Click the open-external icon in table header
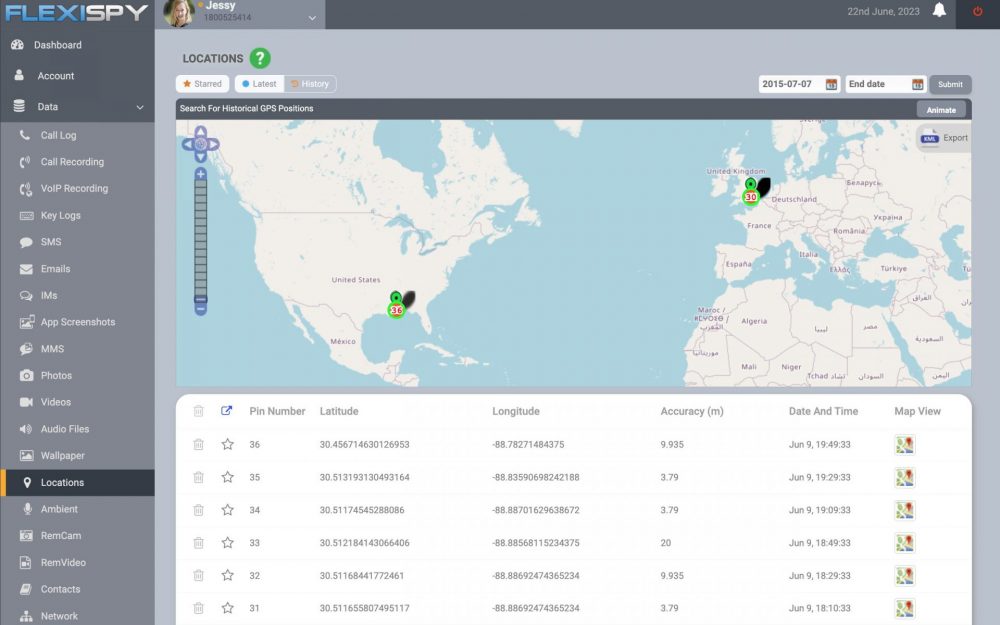The width and height of the screenshot is (1000, 625). point(226,411)
